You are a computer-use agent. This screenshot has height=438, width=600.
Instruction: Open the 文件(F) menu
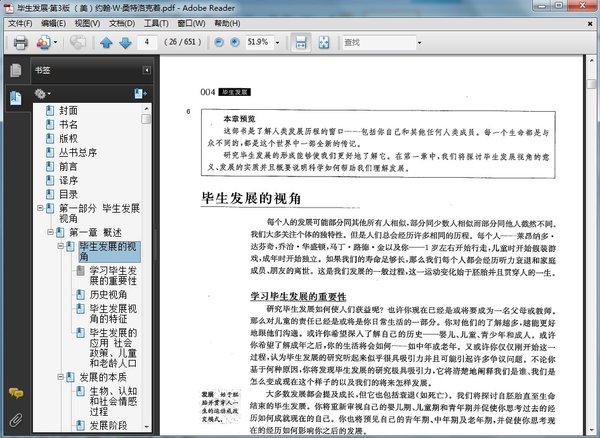tap(20, 23)
